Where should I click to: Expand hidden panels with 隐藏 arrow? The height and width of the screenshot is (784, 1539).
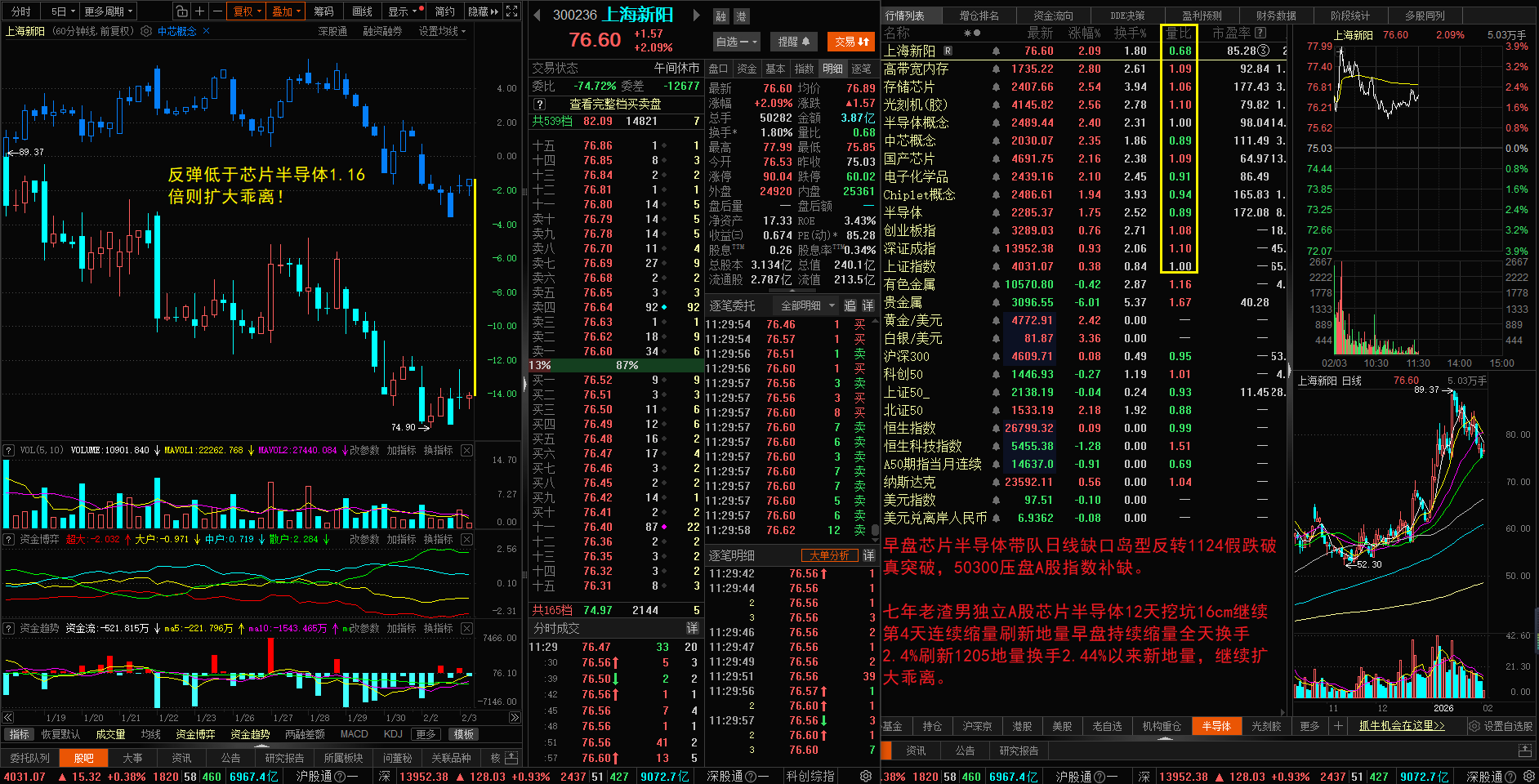[x=483, y=11]
